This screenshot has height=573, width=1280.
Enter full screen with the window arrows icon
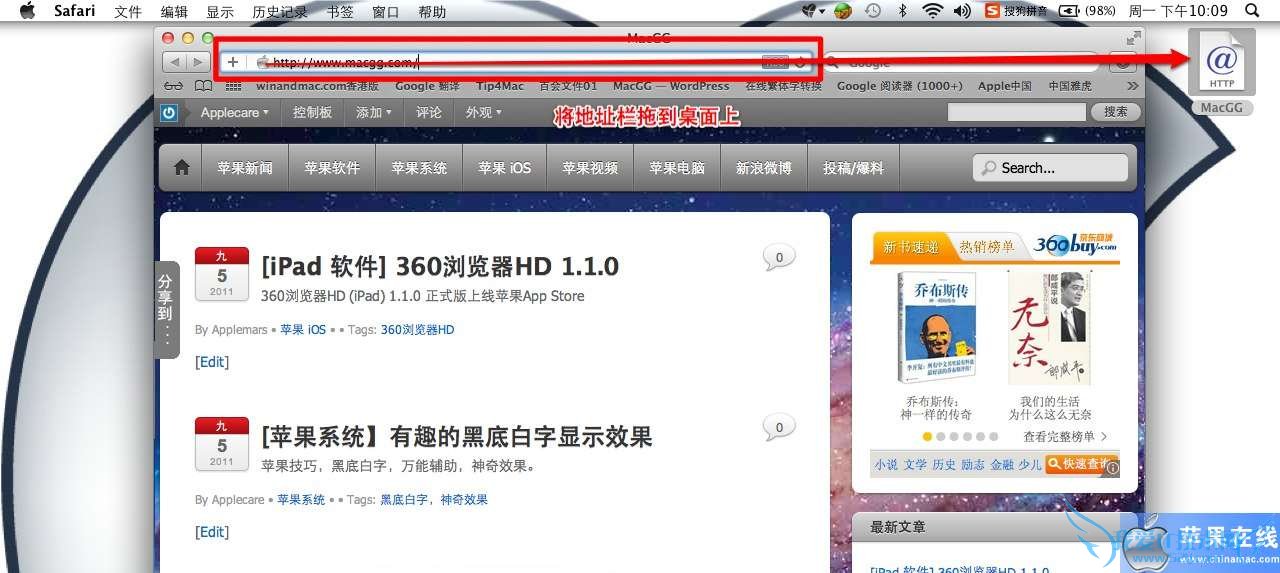click(x=1133, y=38)
